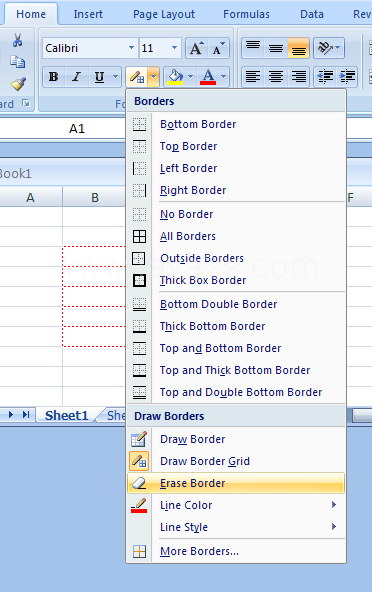Set Middle Align vertical alignment
Viewport: 372px width, 592px height.
pyautogui.click(x=276, y=48)
